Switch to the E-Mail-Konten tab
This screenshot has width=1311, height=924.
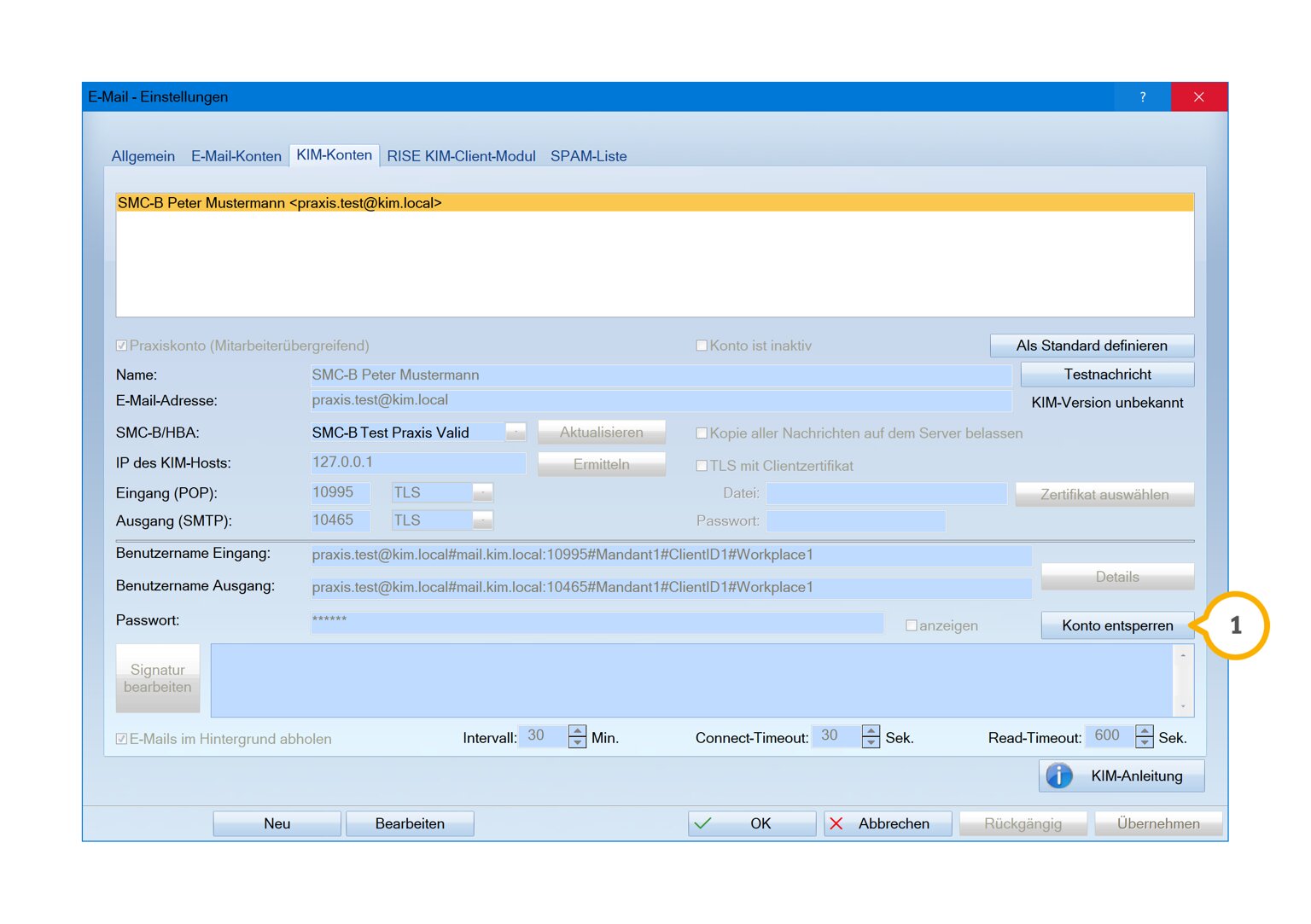point(236,156)
